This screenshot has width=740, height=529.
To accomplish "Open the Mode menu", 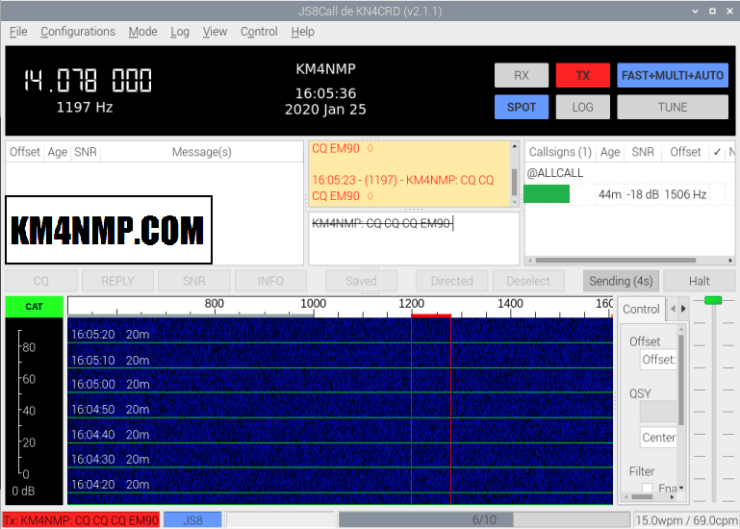I will 143,31.
